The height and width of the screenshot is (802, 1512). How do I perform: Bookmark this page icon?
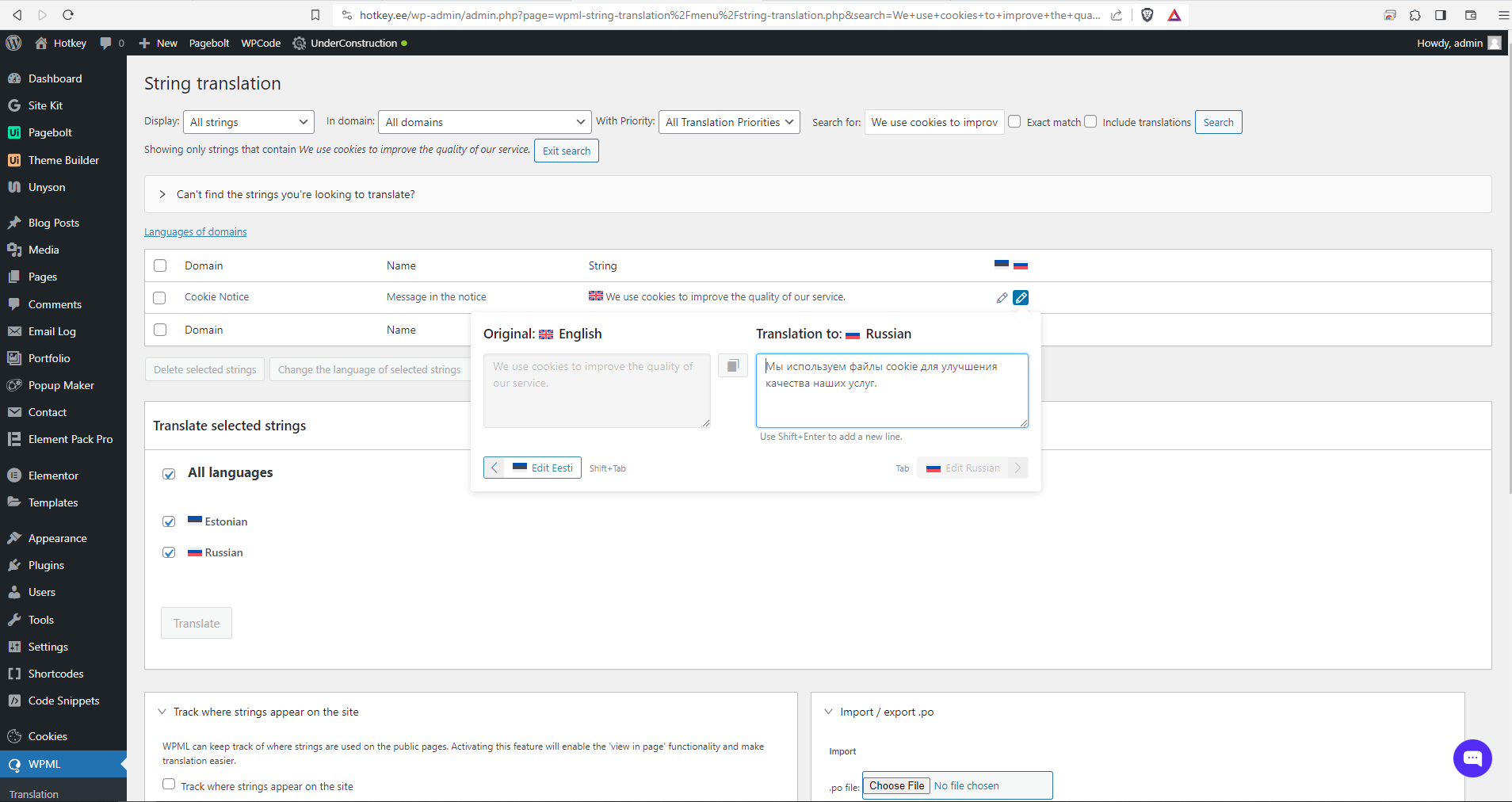tap(315, 14)
